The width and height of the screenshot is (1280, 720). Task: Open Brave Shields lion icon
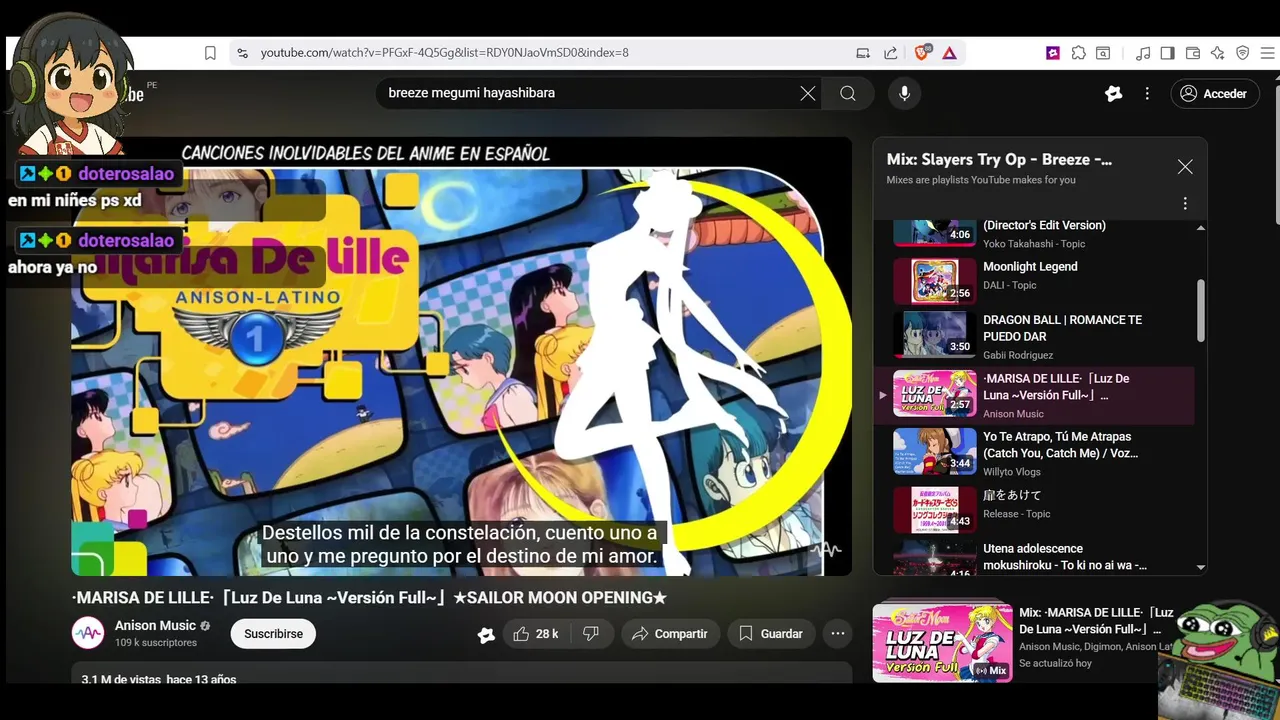click(922, 53)
